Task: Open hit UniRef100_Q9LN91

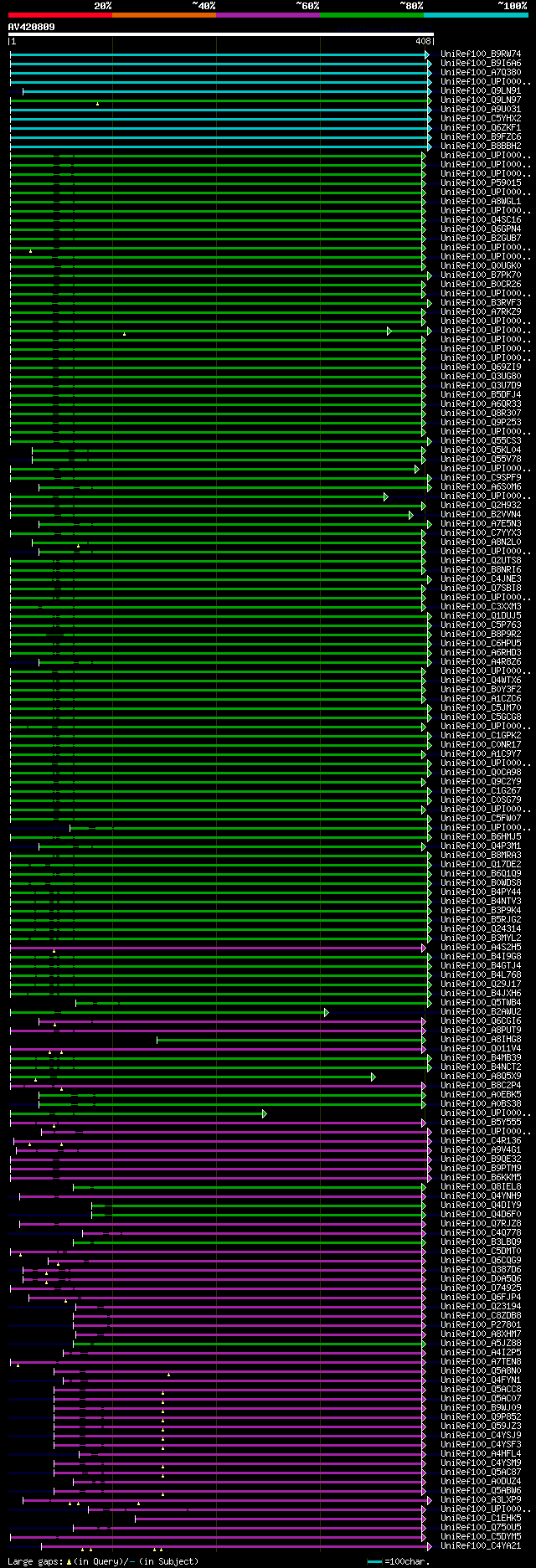Action: 481,91
